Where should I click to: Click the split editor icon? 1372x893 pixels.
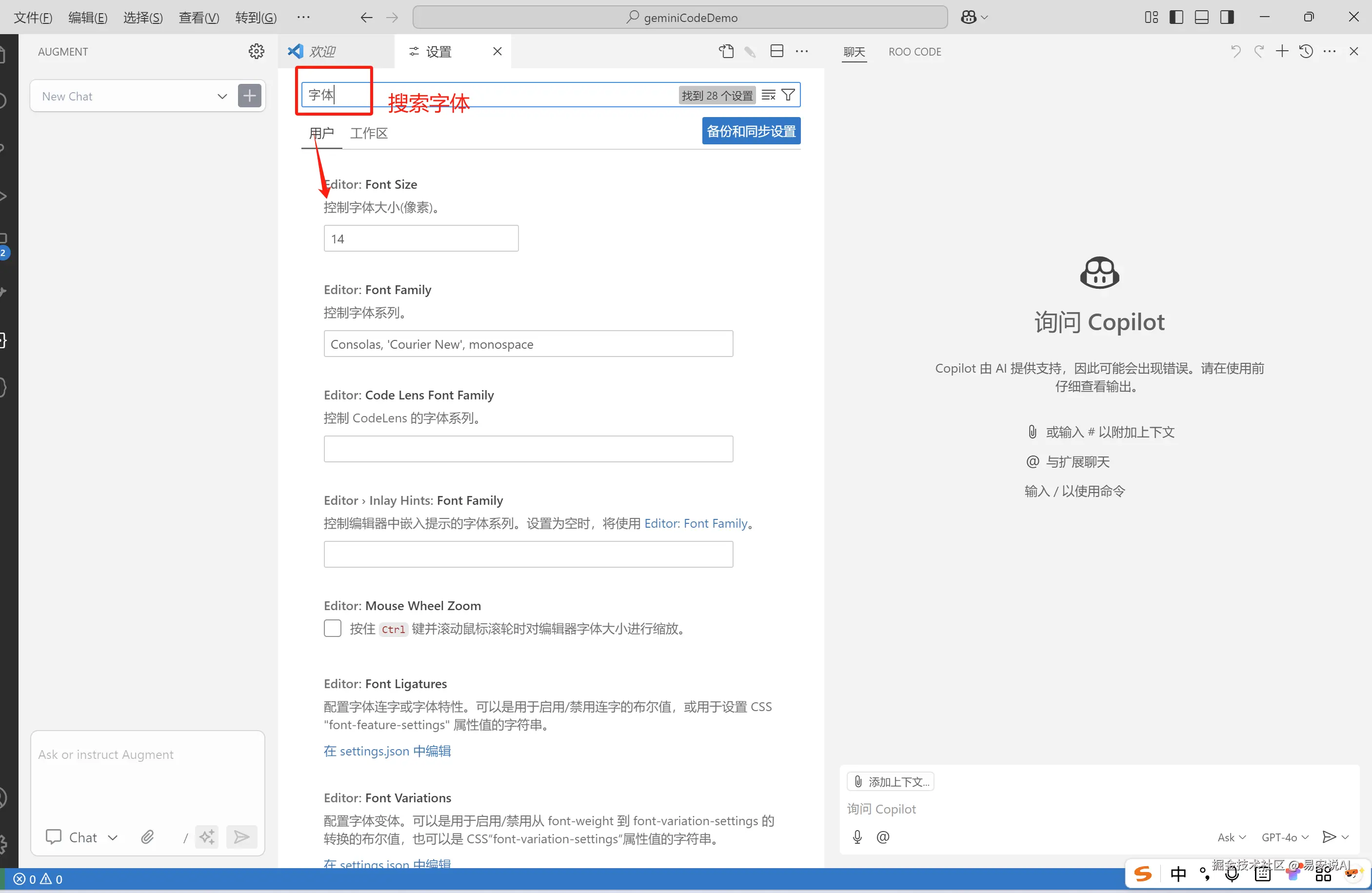[x=776, y=51]
